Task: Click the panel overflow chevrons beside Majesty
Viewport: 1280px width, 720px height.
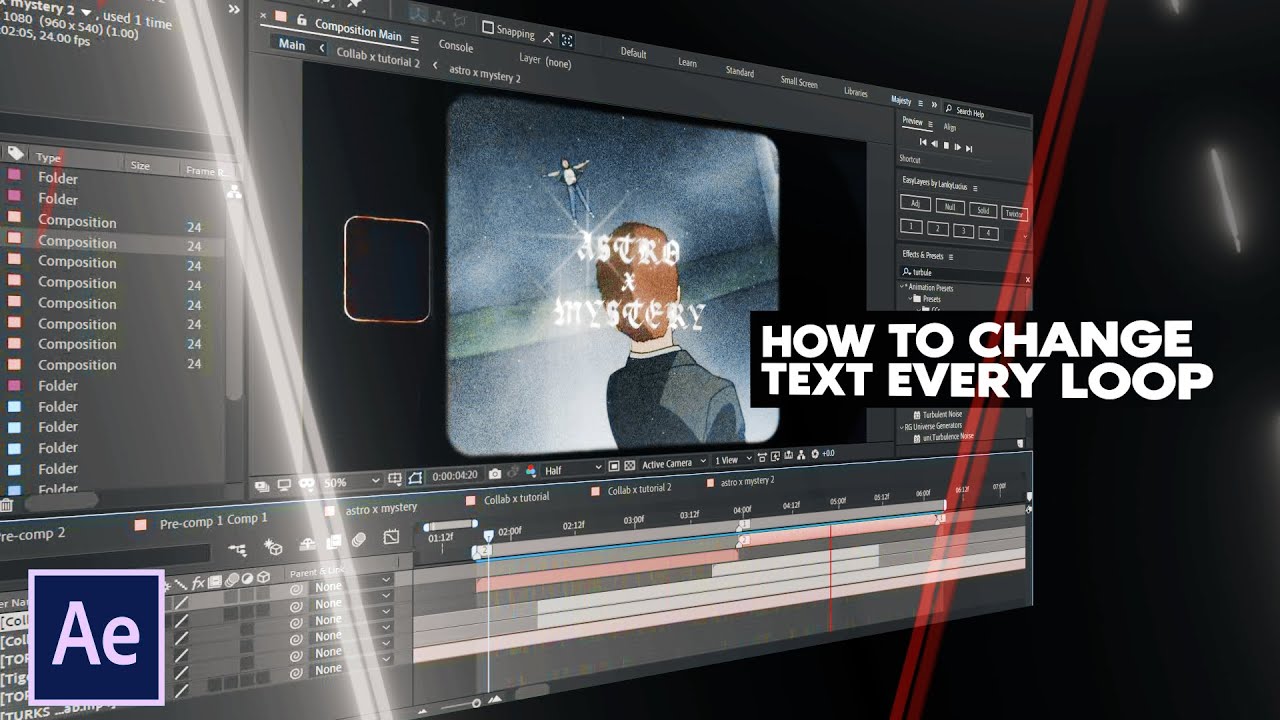Action: point(934,104)
